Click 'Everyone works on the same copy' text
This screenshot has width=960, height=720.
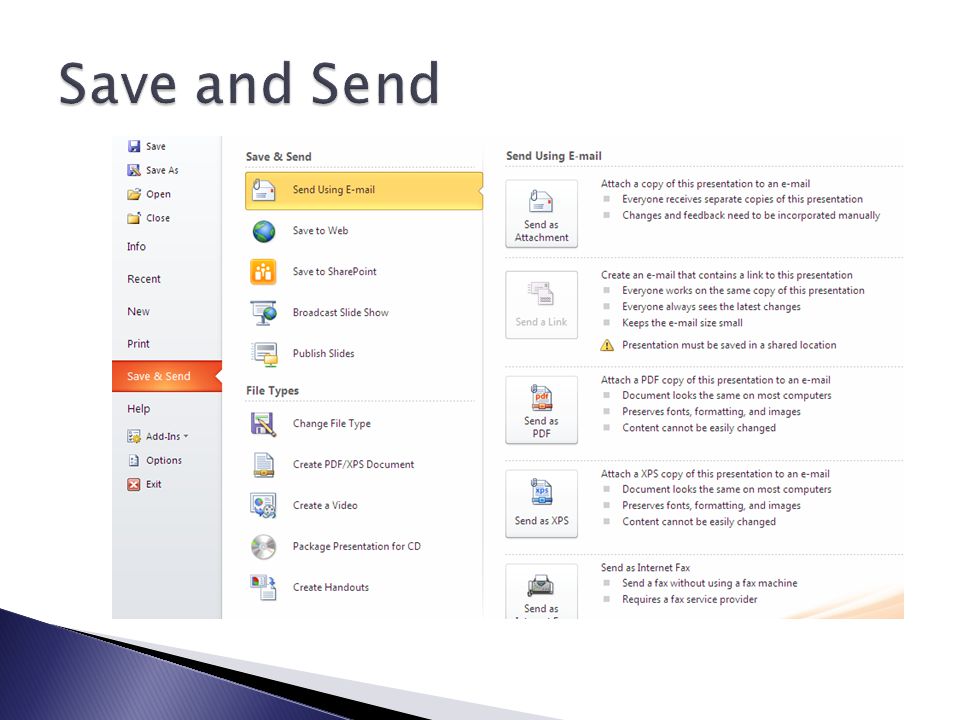pyautogui.click(x=743, y=291)
